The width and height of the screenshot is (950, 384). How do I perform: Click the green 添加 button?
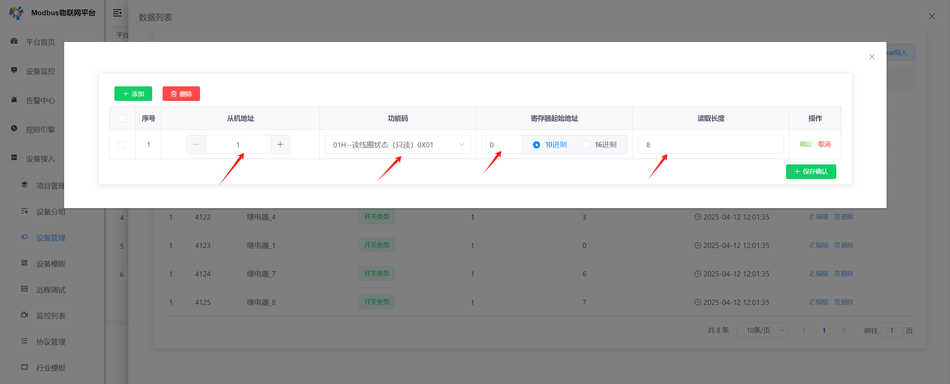(x=133, y=94)
